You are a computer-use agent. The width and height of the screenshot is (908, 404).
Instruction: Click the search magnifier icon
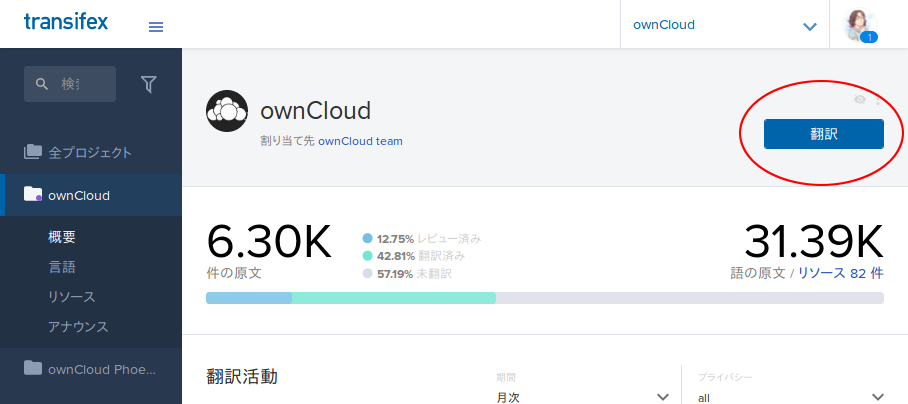coord(42,85)
